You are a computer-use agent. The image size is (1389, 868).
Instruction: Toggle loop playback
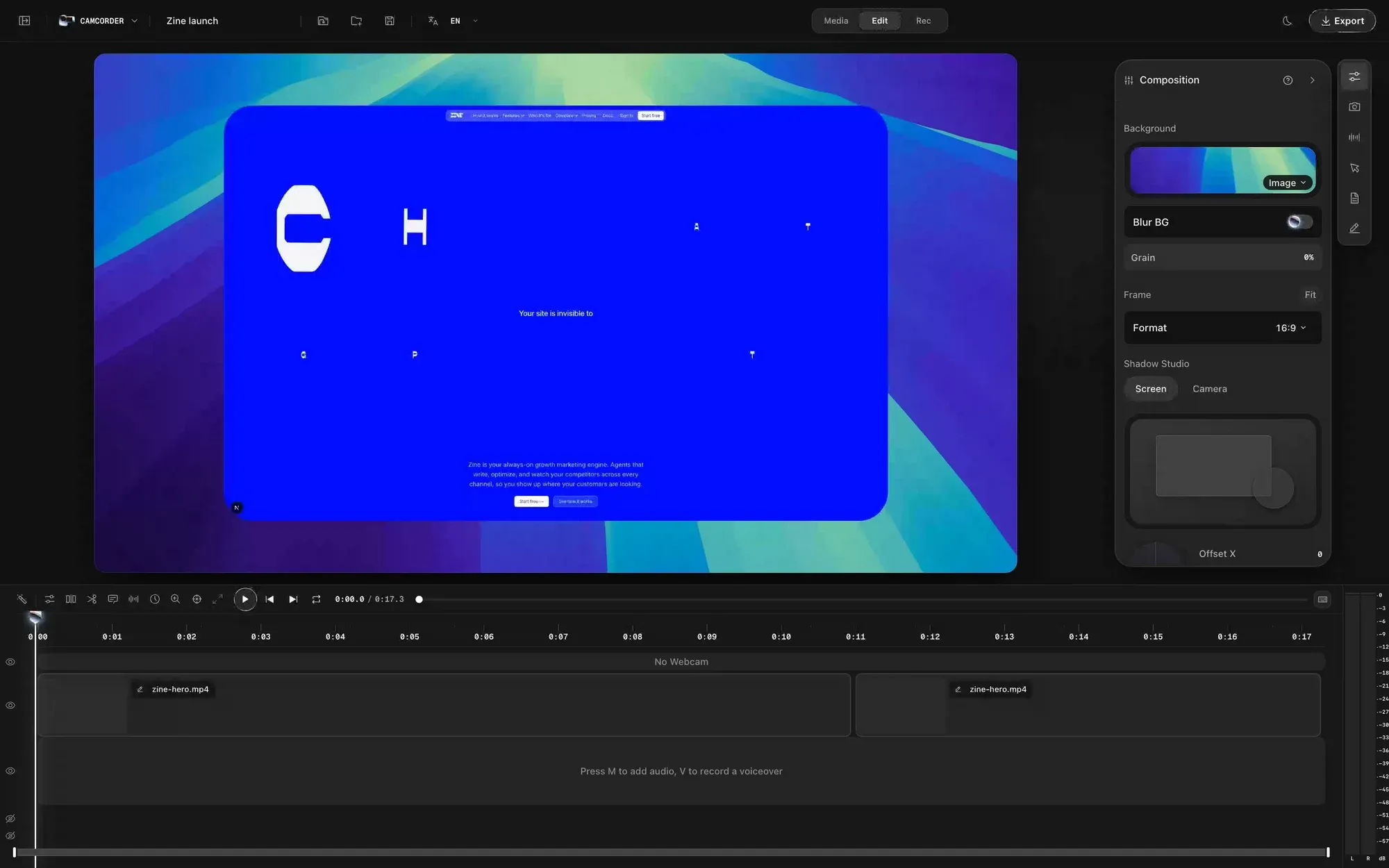click(x=316, y=599)
